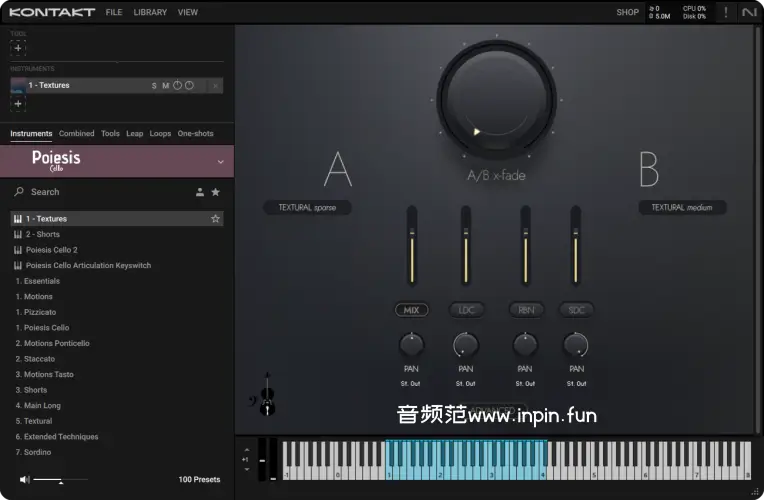Solo the 1 - Textures instrument
The image size is (764, 500).
coord(154,86)
